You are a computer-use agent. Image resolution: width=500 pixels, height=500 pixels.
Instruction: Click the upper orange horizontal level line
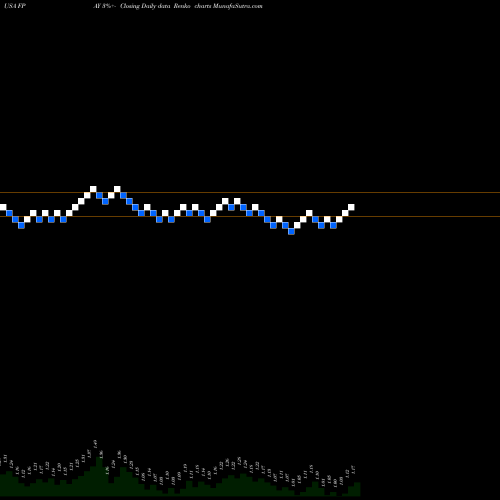coord(250,192)
